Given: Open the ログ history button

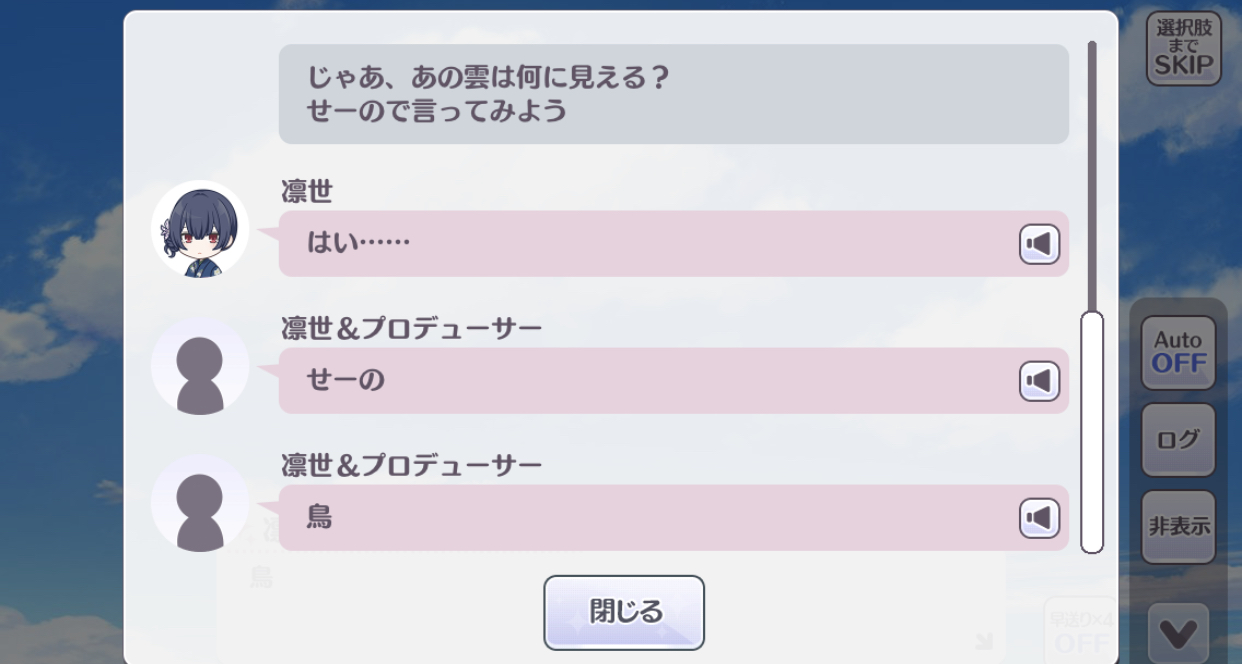Looking at the screenshot, I should point(1178,440).
